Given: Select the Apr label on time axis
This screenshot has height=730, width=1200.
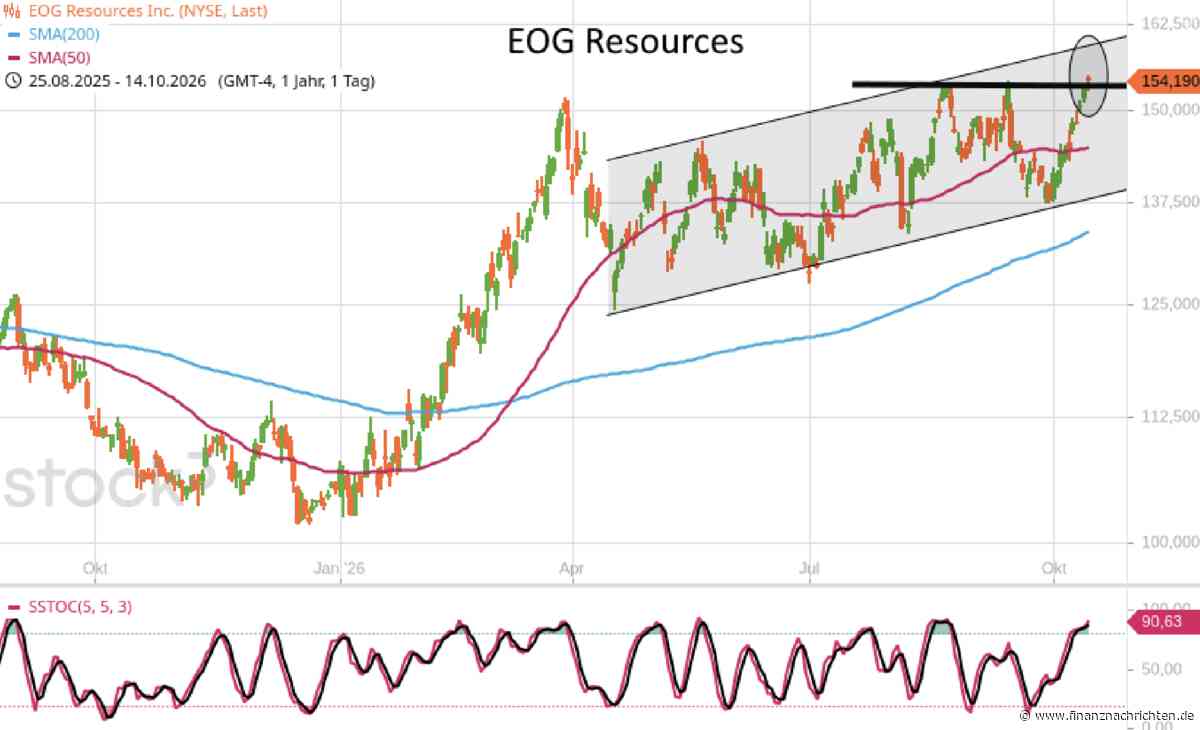Looking at the screenshot, I should click(571, 568).
